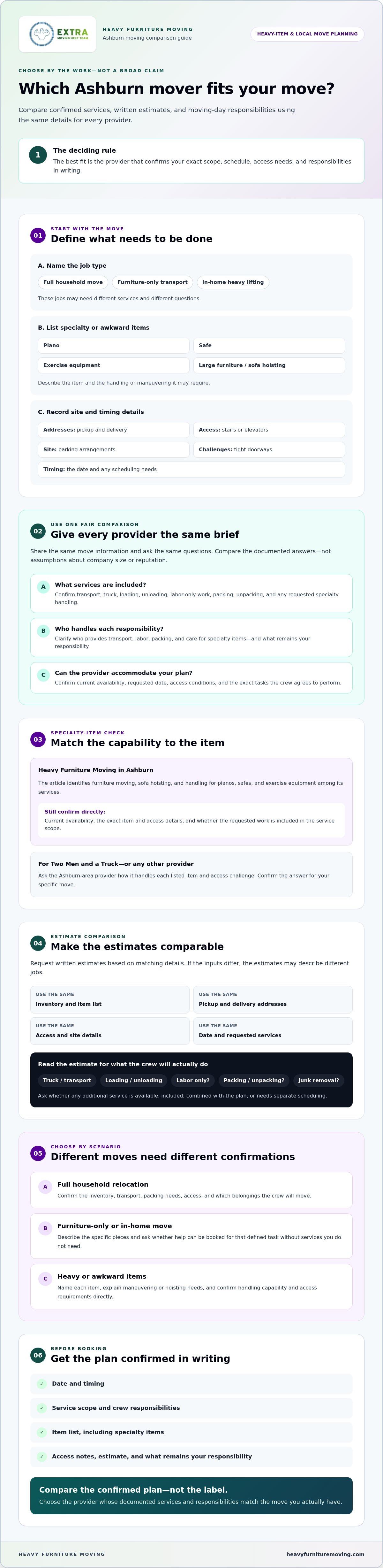Click the purple 05 step badge
Viewport: 383px width, 1568px height.
(x=38, y=1153)
